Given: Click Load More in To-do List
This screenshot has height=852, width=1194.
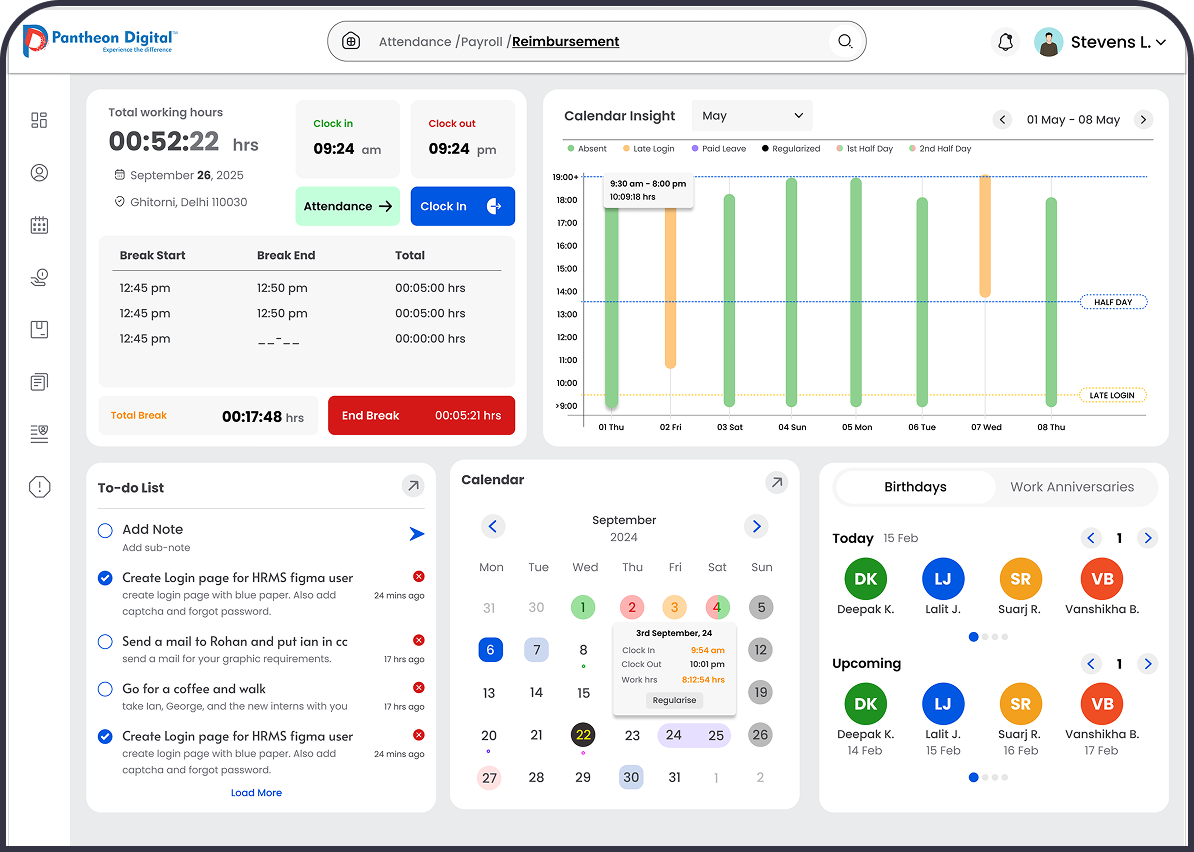Looking at the screenshot, I should [x=256, y=793].
